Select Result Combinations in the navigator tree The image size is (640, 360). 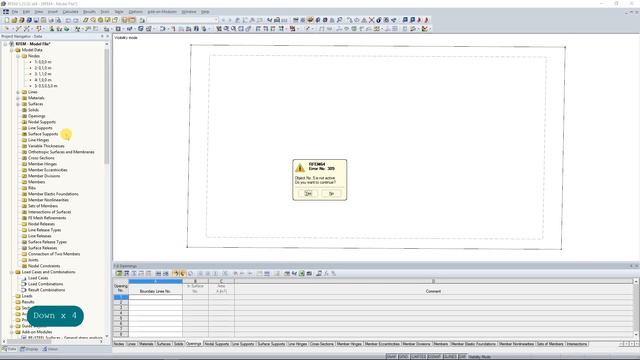coord(46,290)
